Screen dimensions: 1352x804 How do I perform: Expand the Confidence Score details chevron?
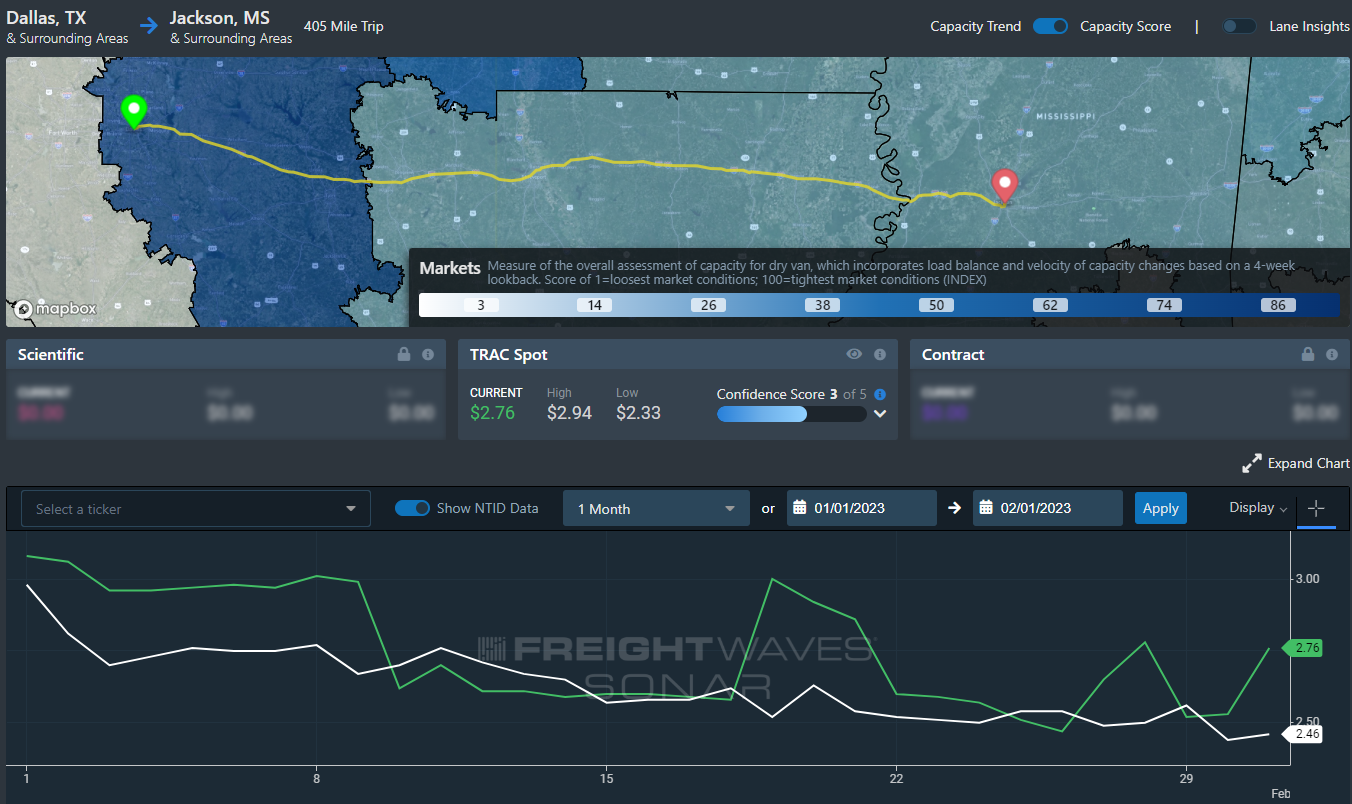pyautogui.click(x=880, y=414)
